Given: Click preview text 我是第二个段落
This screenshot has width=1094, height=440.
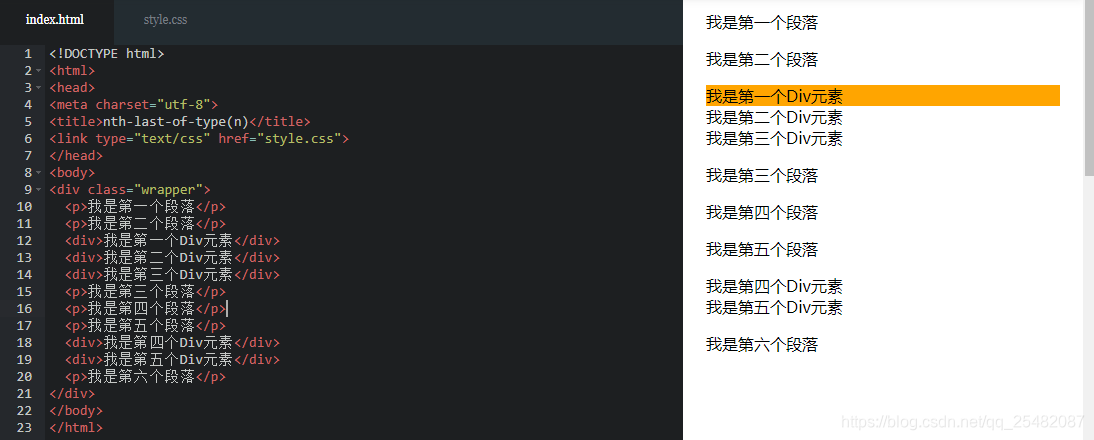Looking at the screenshot, I should [761, 60].
